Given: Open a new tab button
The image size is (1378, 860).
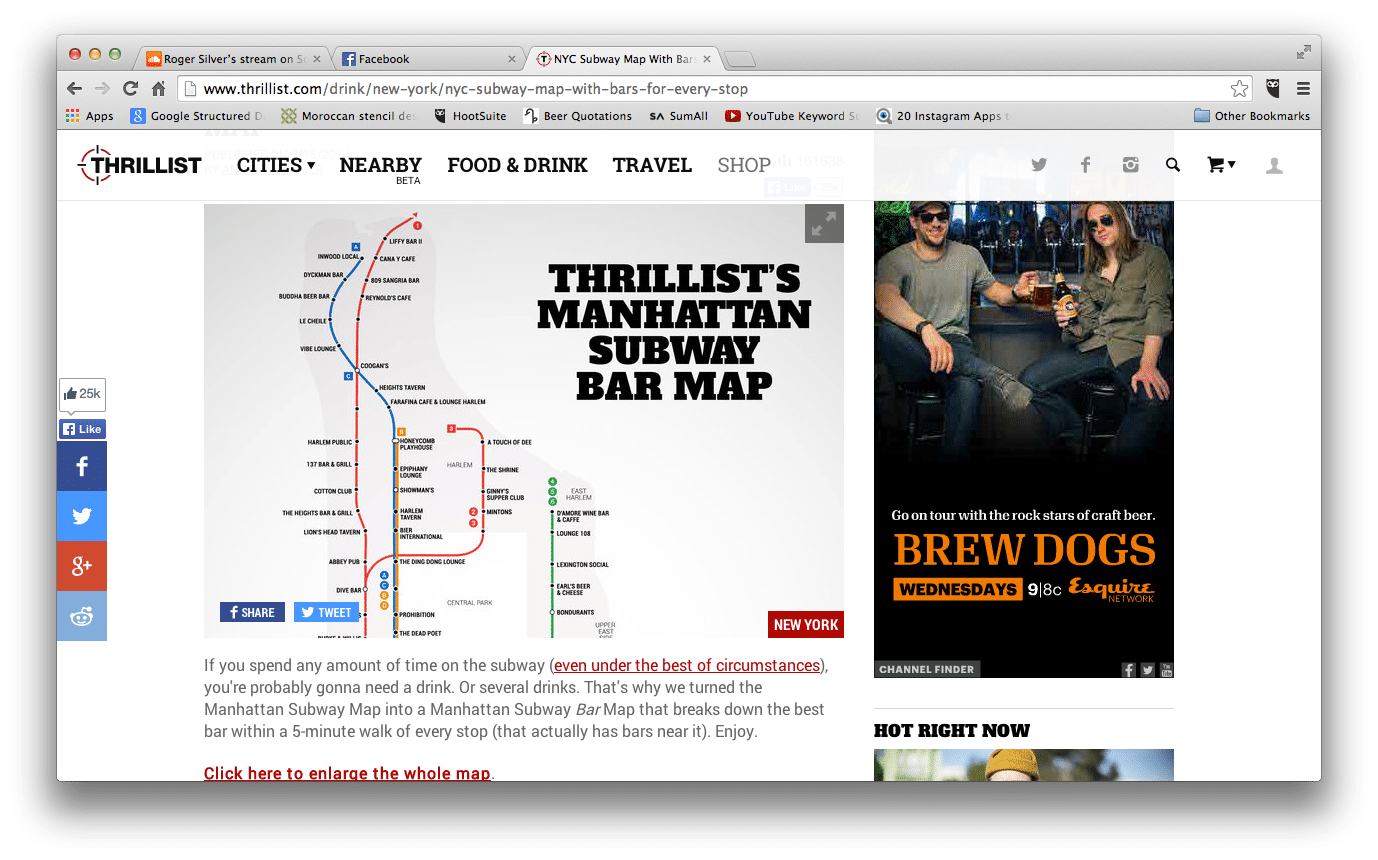Looking at the screenshot, I should coord(740,59).
